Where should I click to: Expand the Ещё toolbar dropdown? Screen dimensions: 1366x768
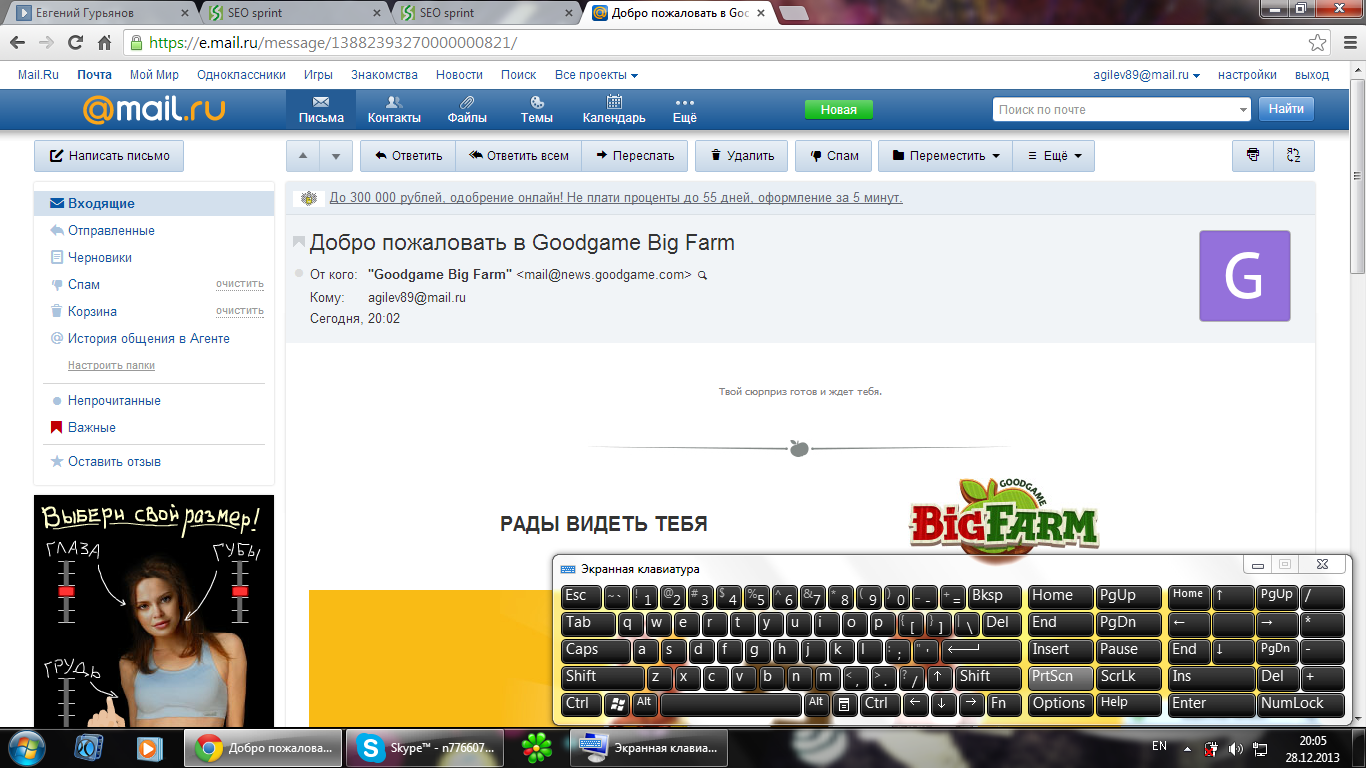[1054, 156]
